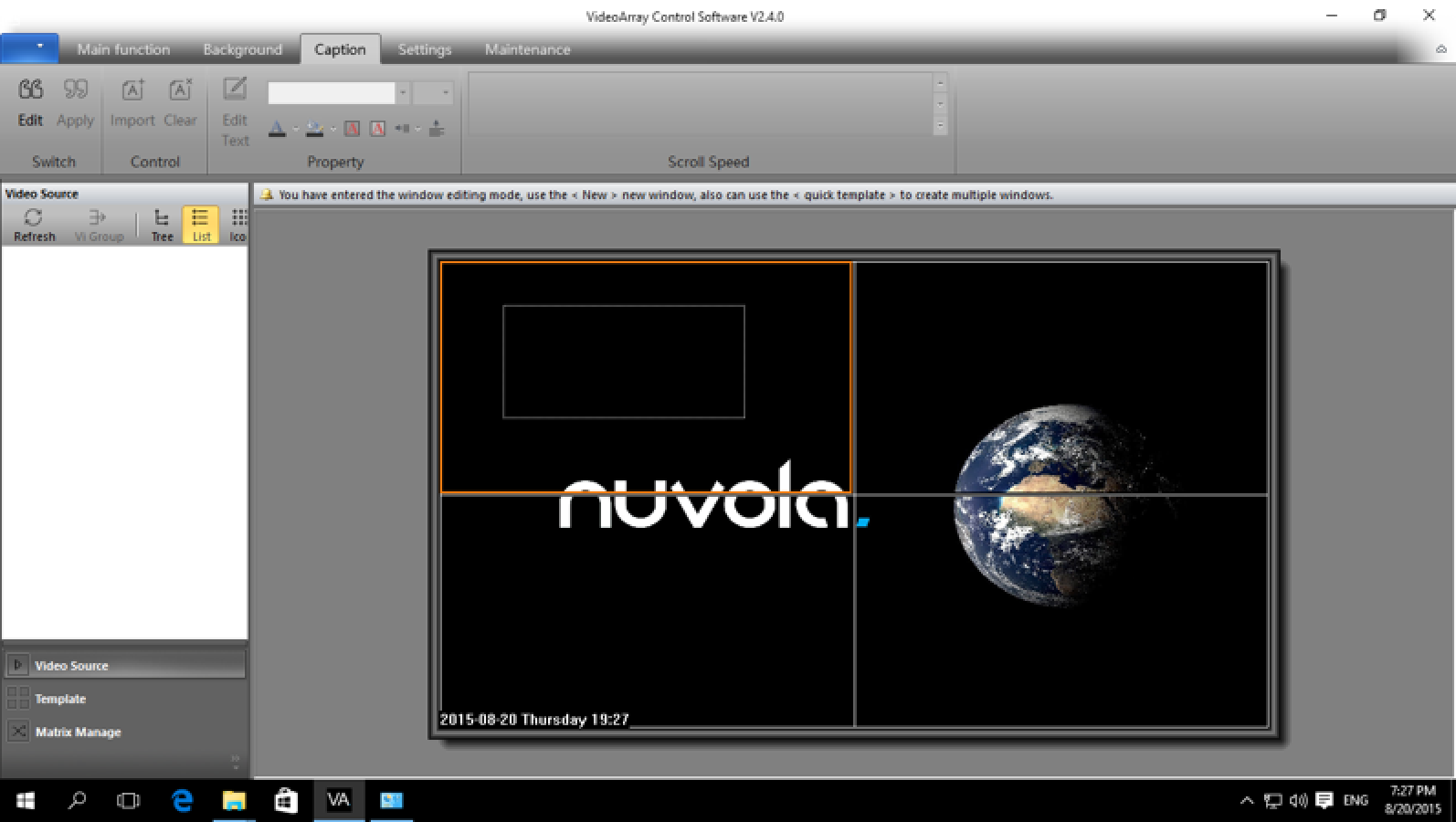The image size is (1456, 822).
Task: Click the sidebar overflow chevron
Action: [x=235, y=761]
